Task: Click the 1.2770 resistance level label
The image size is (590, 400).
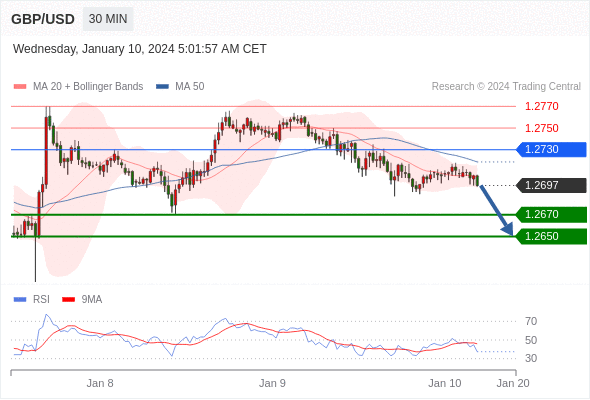Action: [x=541, y=106]
